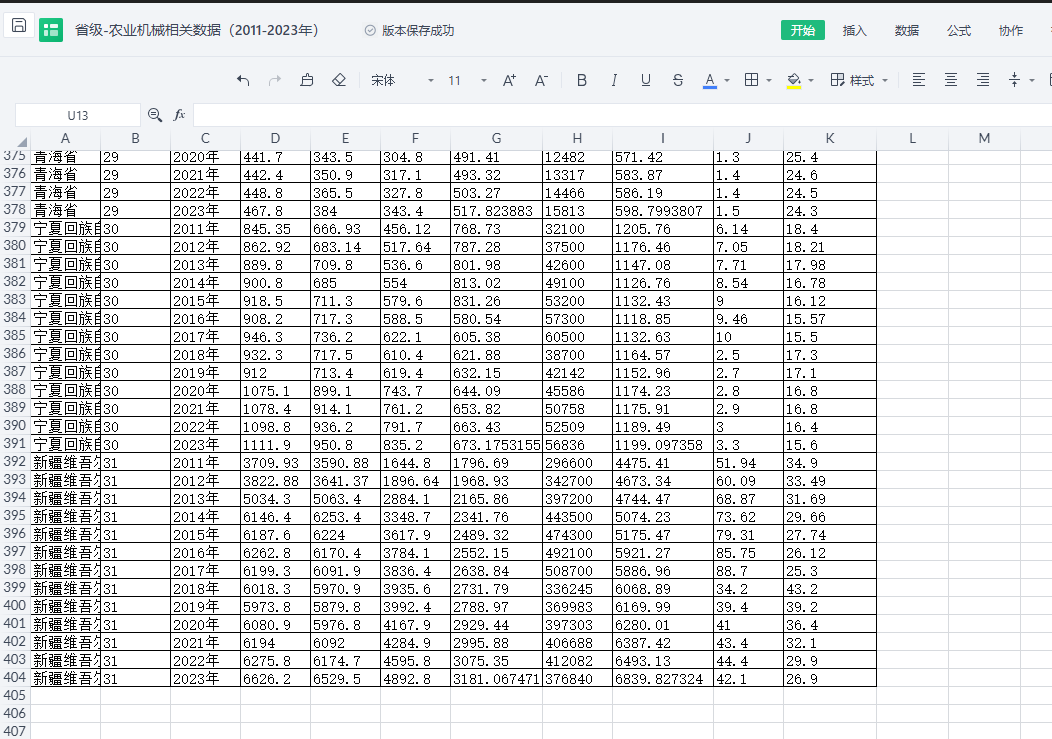Clear formatting with the eraser icon
This screenshot has height=739, width=1052.
[x=339, y=81]
